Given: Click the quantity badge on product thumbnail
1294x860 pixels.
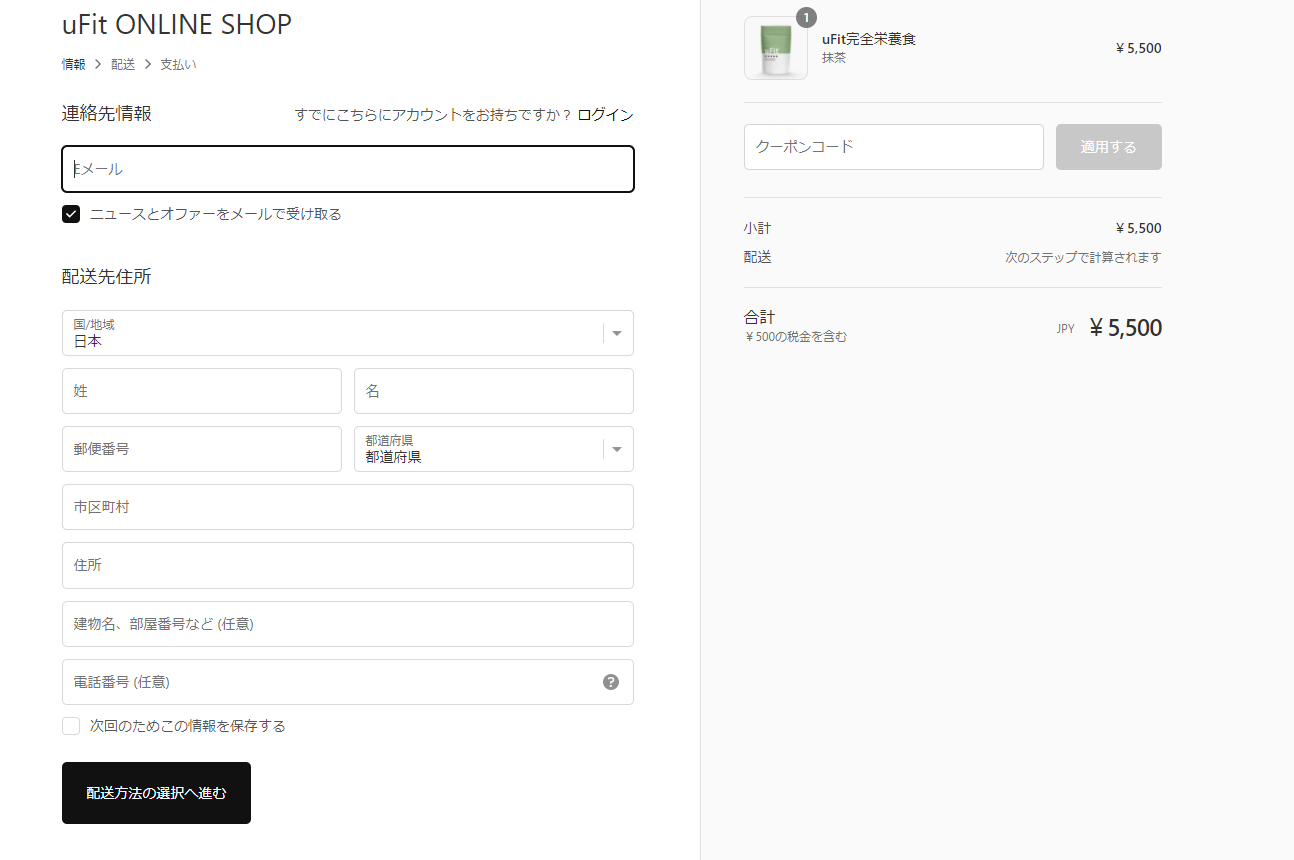Looking at the screenshot, I should click(x=806, y=17).
